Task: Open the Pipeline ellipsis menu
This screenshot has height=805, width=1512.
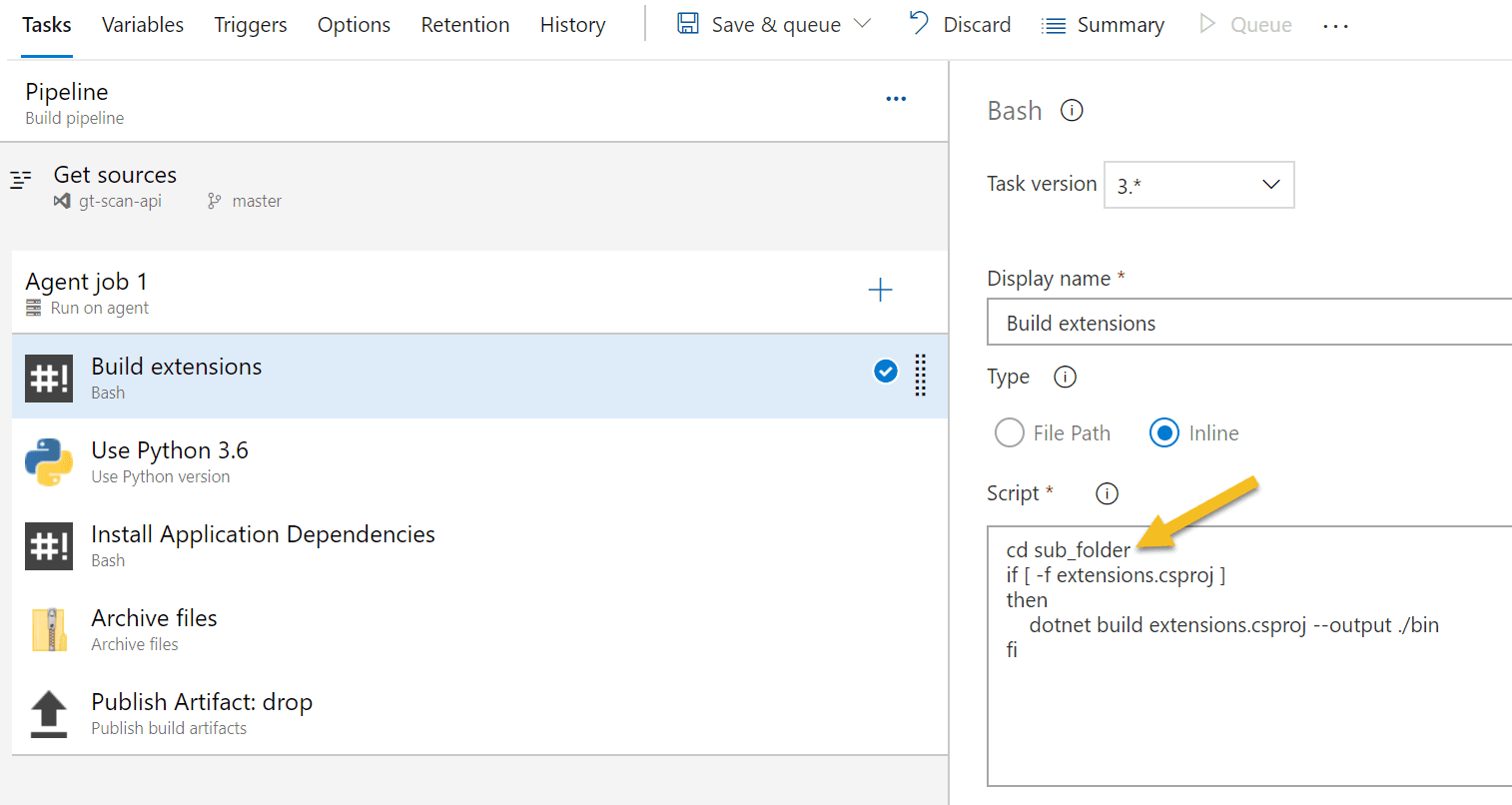Action: pos(896,98)
